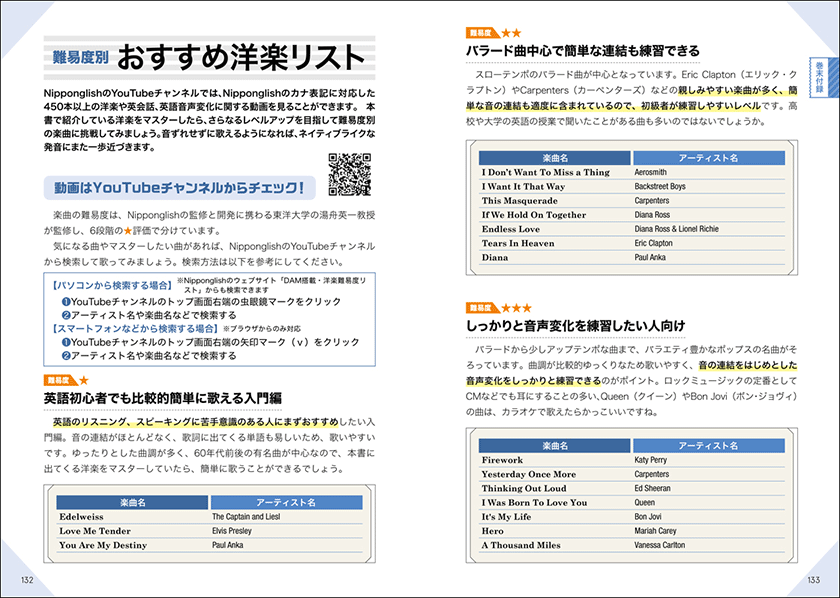
Task: Click page number 132
Action: [x=27, y=580]
